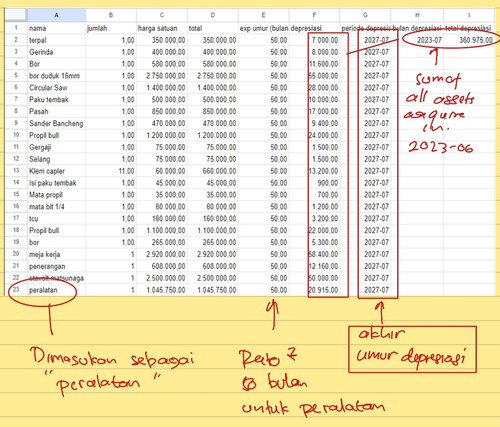Click the '3.200,00' depresiasi cell

(x=315, y=218)
